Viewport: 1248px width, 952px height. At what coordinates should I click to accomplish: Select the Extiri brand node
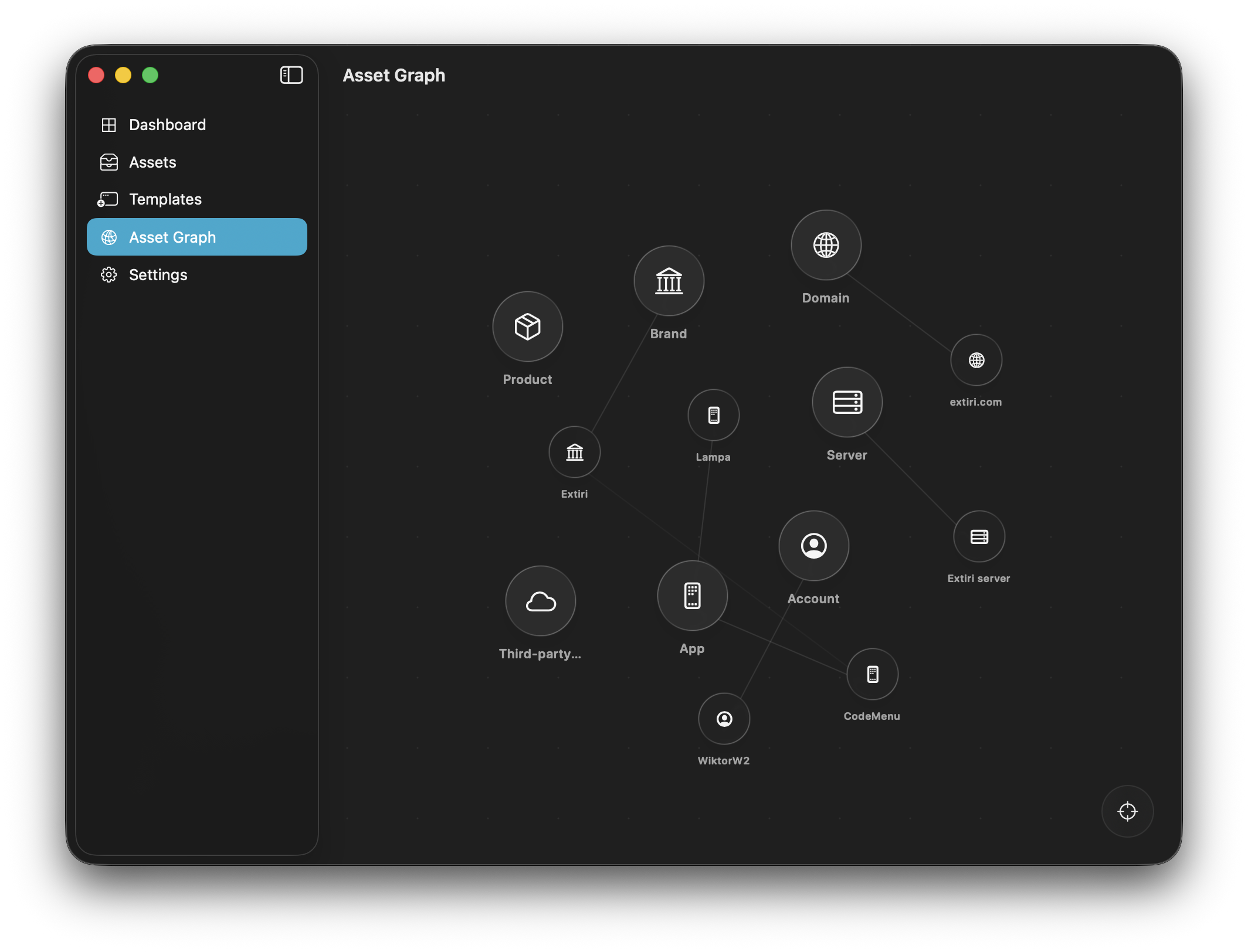(574, 452)
